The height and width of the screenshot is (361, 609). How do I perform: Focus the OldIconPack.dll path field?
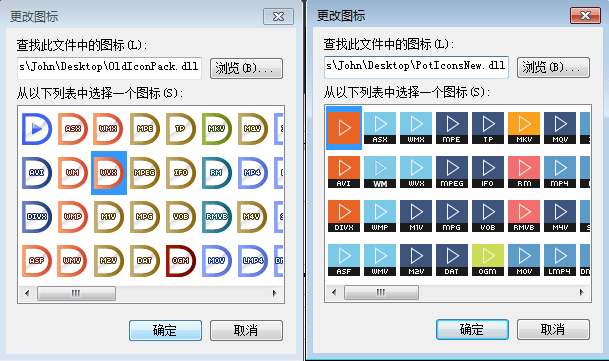click(109, 68)
